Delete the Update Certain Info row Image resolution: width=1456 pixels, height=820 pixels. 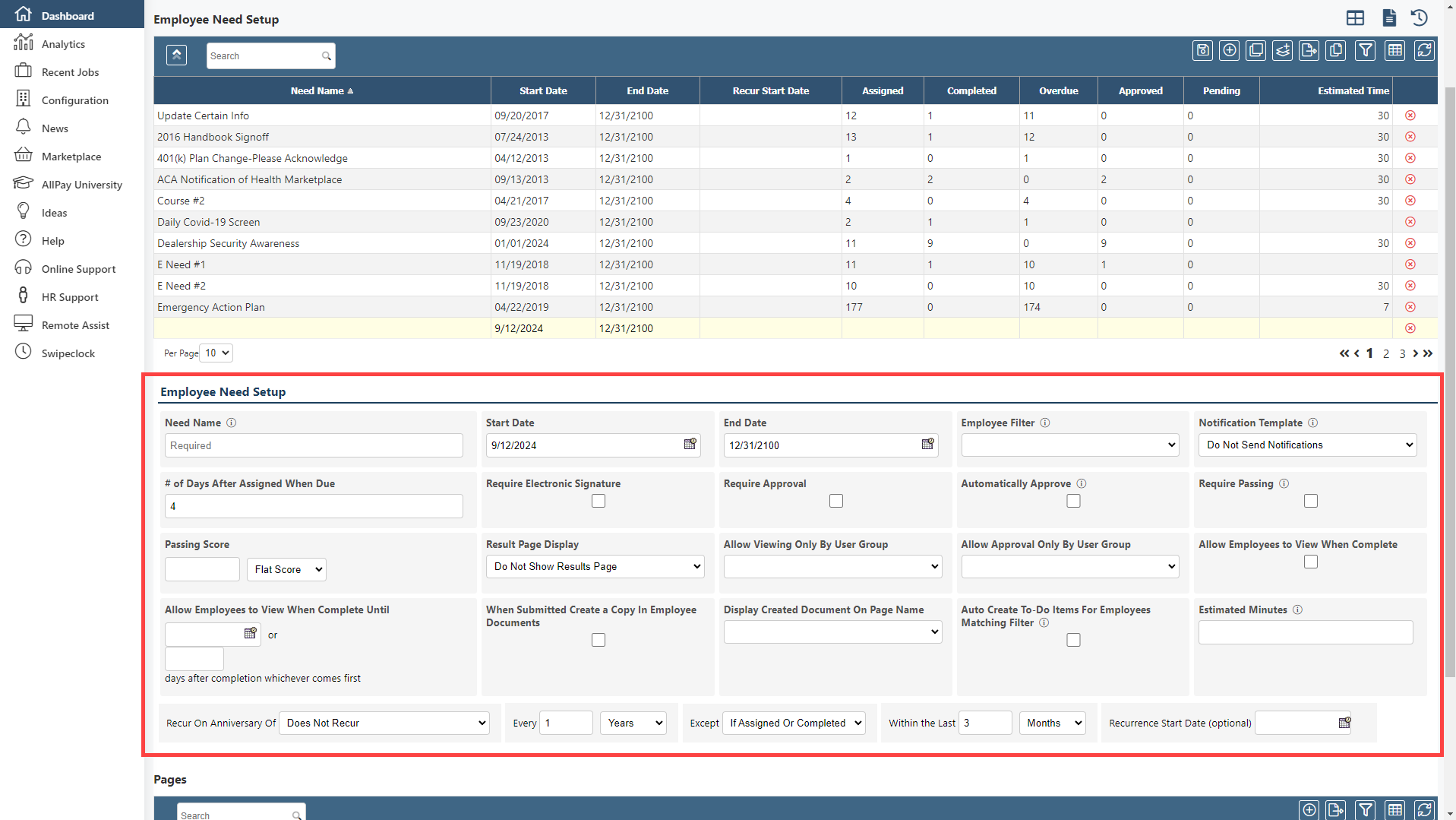pos(1410,116)
